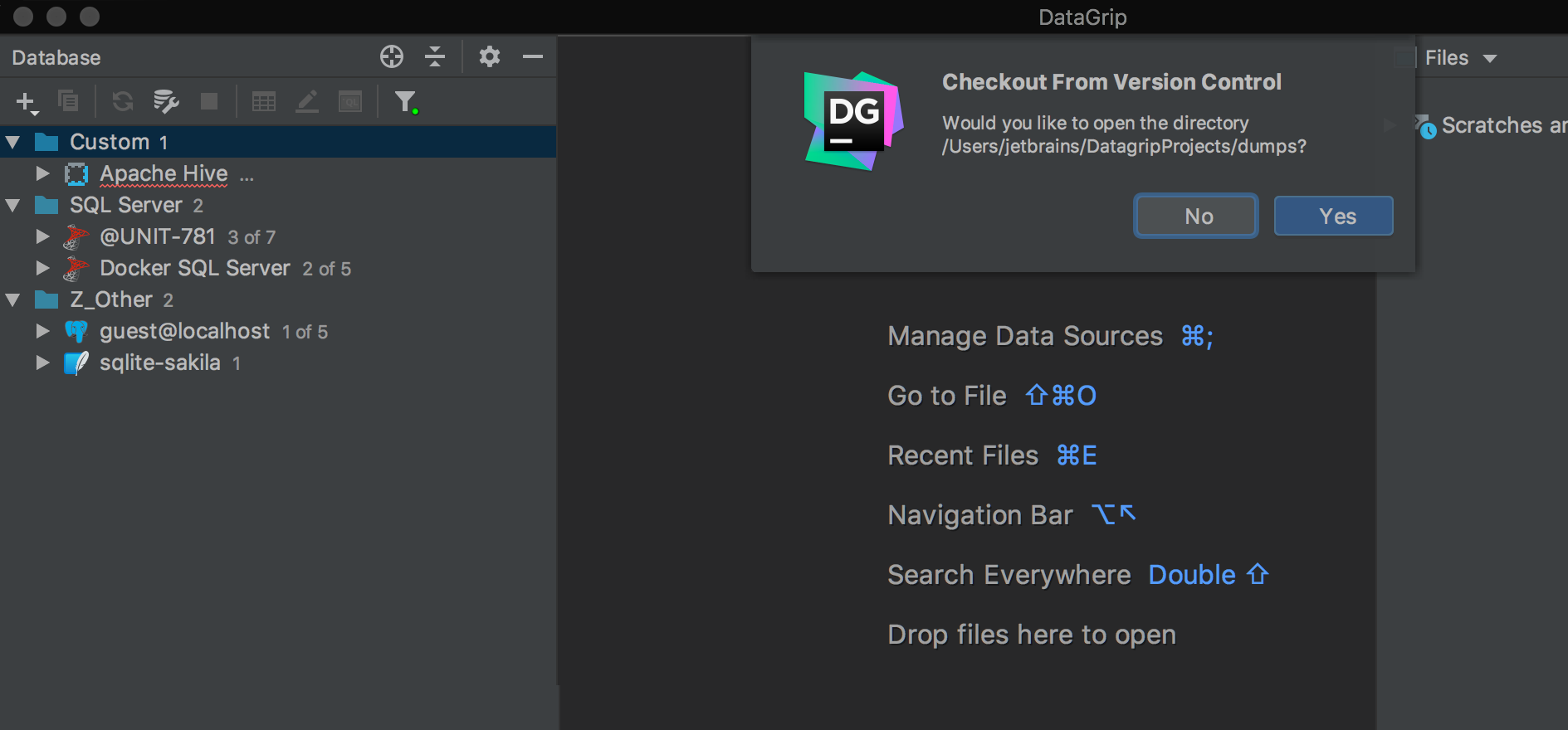Open the table editor grid icon
Viewport: 1568px width, 730px height.
[x=264, y=101]
